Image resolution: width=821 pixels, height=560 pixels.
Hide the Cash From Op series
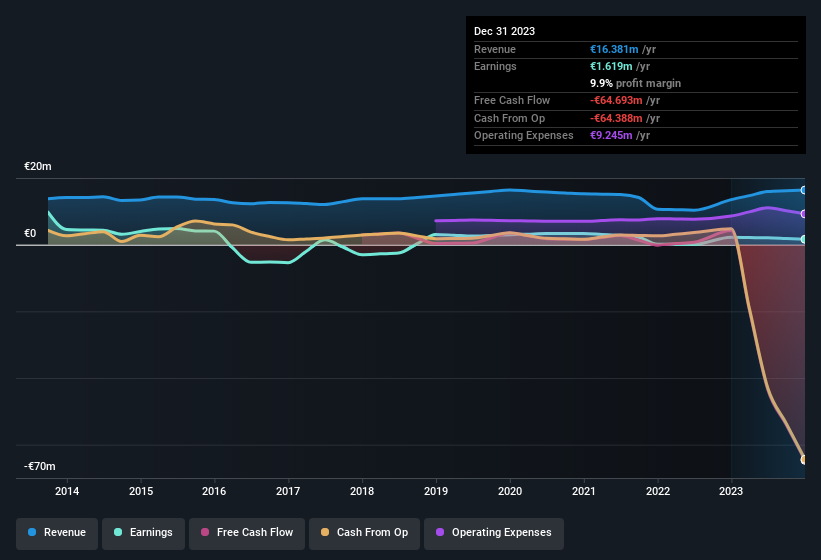(x=364, y=533)
